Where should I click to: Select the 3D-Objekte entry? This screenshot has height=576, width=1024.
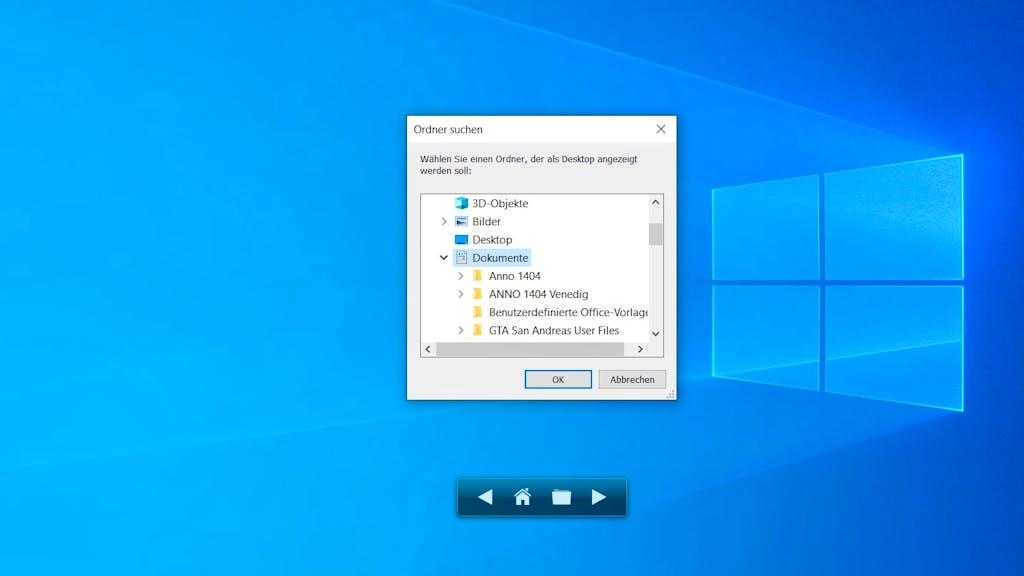pos(500,203)
